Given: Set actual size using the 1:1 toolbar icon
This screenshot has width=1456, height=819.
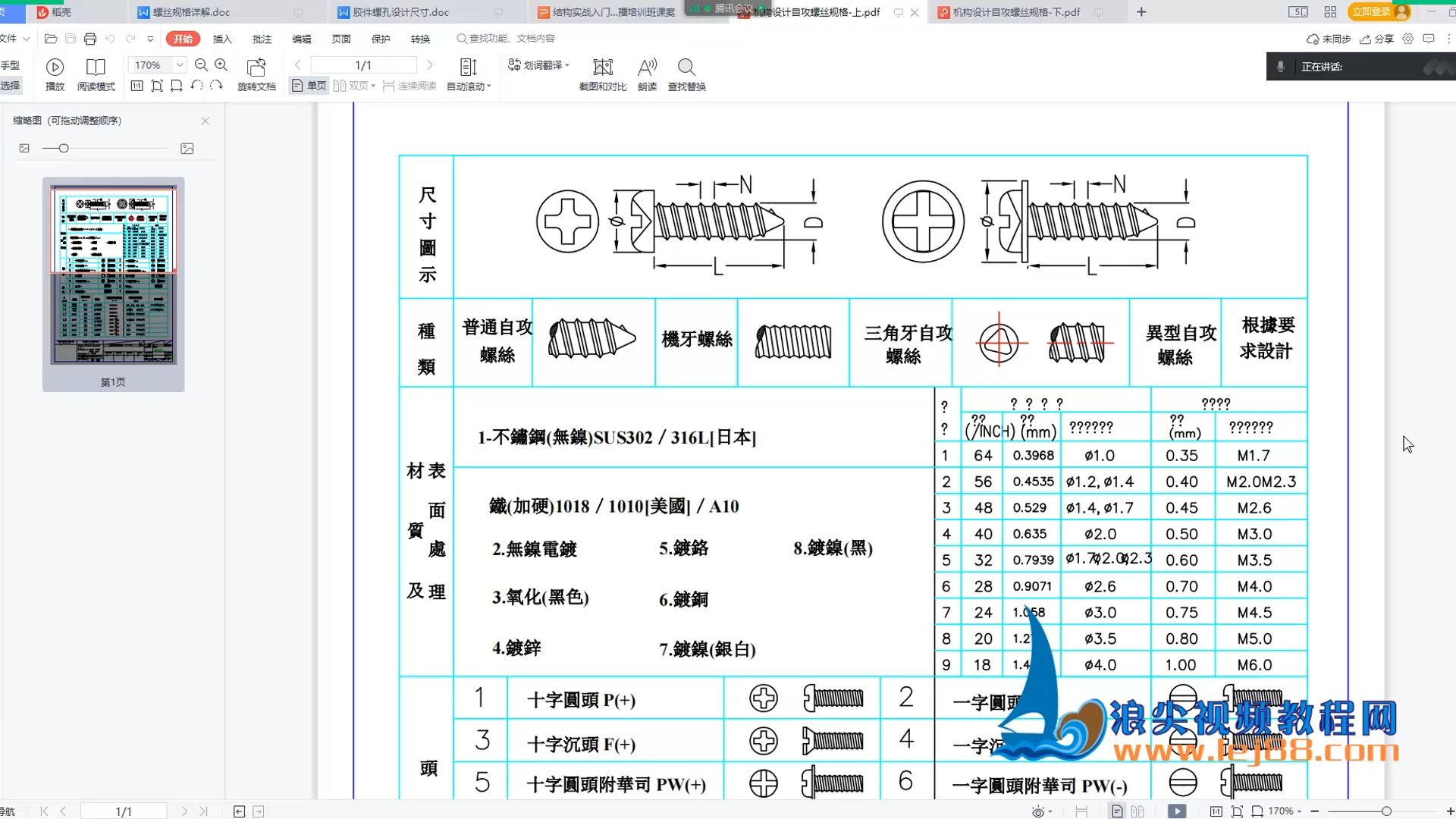Looking at the screenshot, I should (137, 86).
